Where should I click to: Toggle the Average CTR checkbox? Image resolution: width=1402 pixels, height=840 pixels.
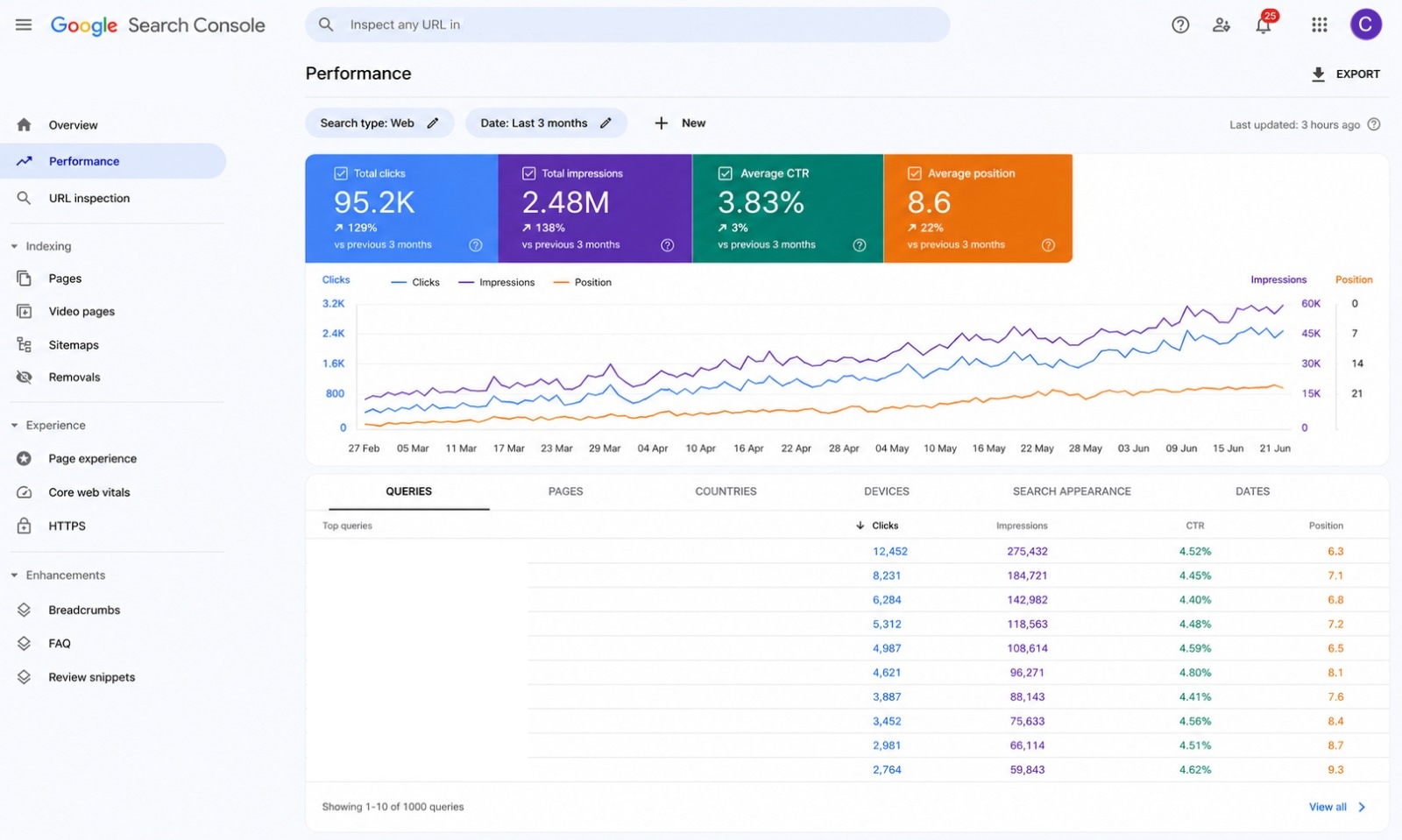[x=726, y=173]
